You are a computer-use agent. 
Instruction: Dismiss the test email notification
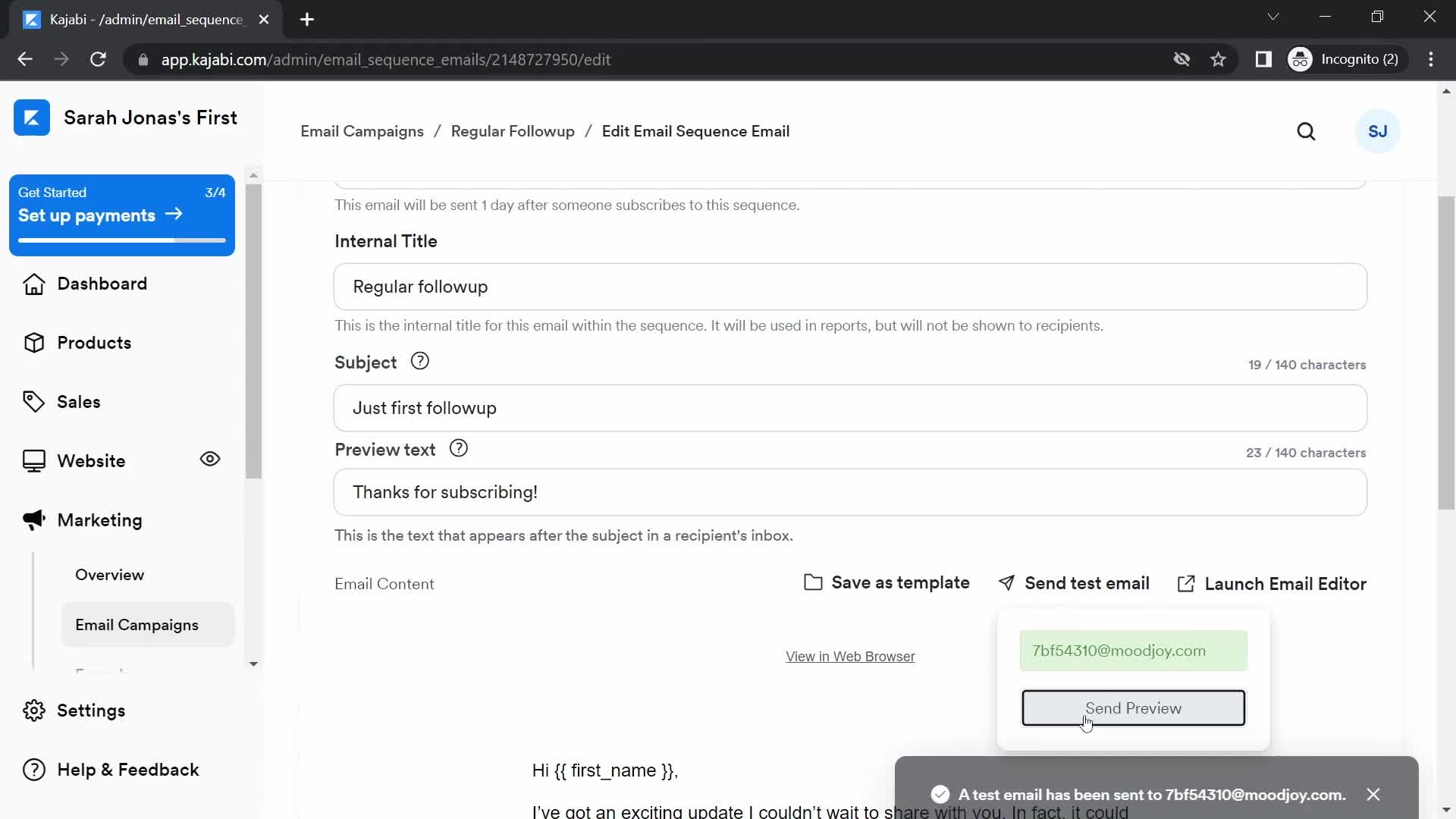click(x=1375, y=794)
